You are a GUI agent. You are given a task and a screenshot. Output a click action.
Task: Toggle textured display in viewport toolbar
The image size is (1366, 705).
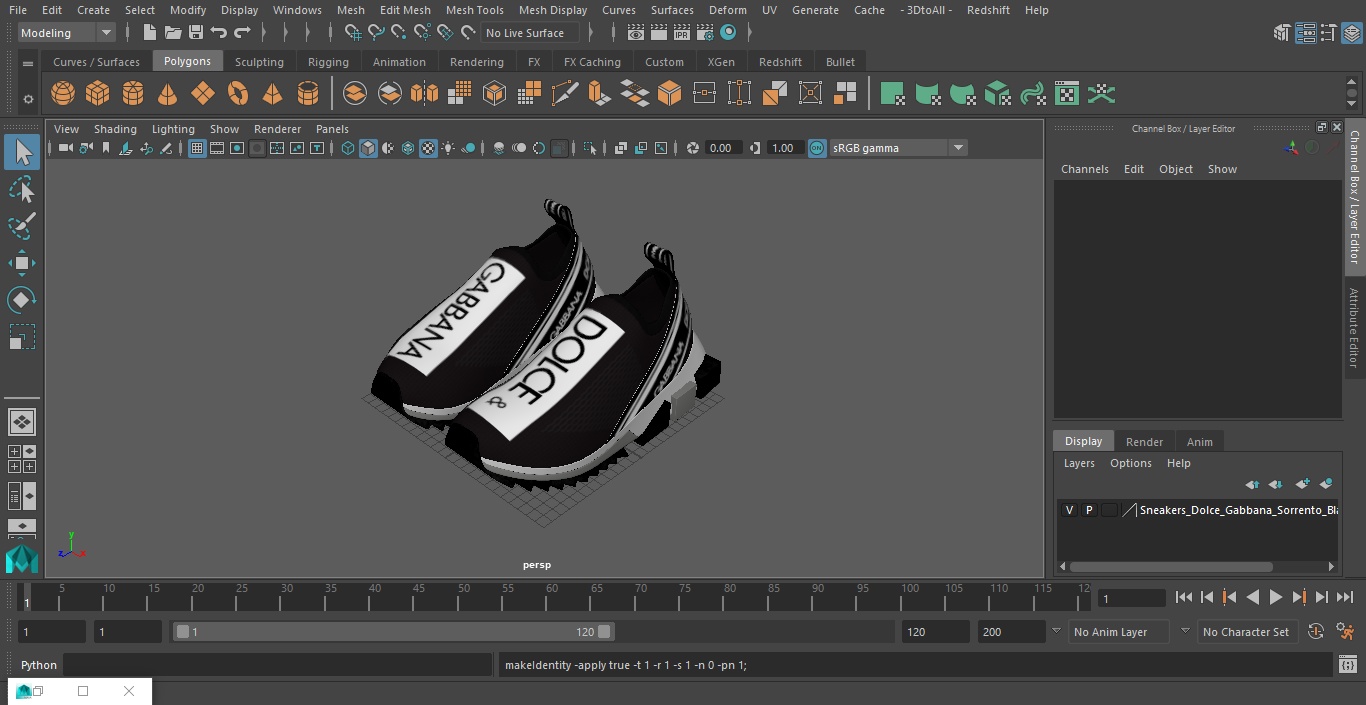(x=428, y=148)
